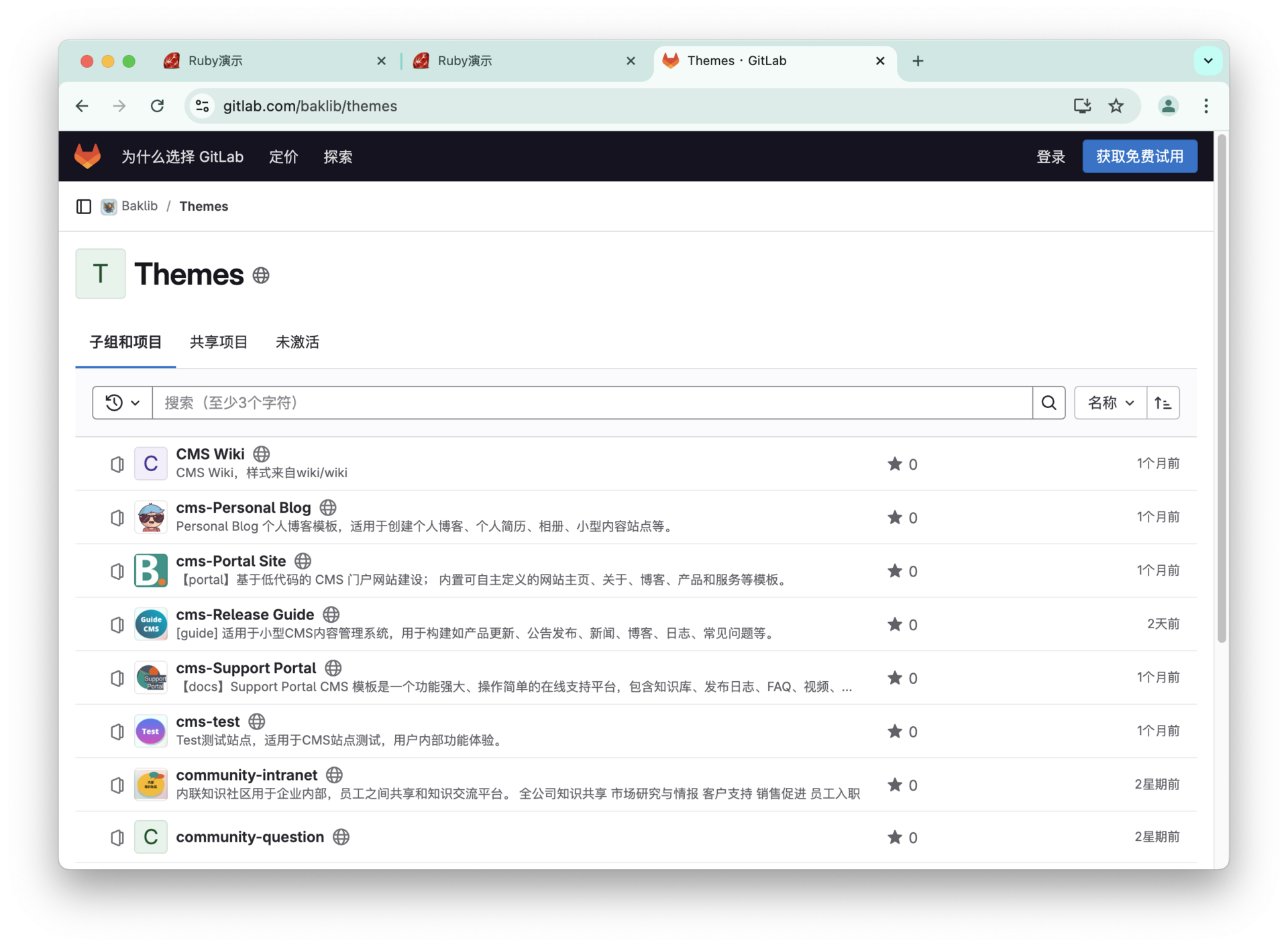Click the star icon on CMS Wiki row
This screenshot has height=947, width=1288.
point(894,464)
